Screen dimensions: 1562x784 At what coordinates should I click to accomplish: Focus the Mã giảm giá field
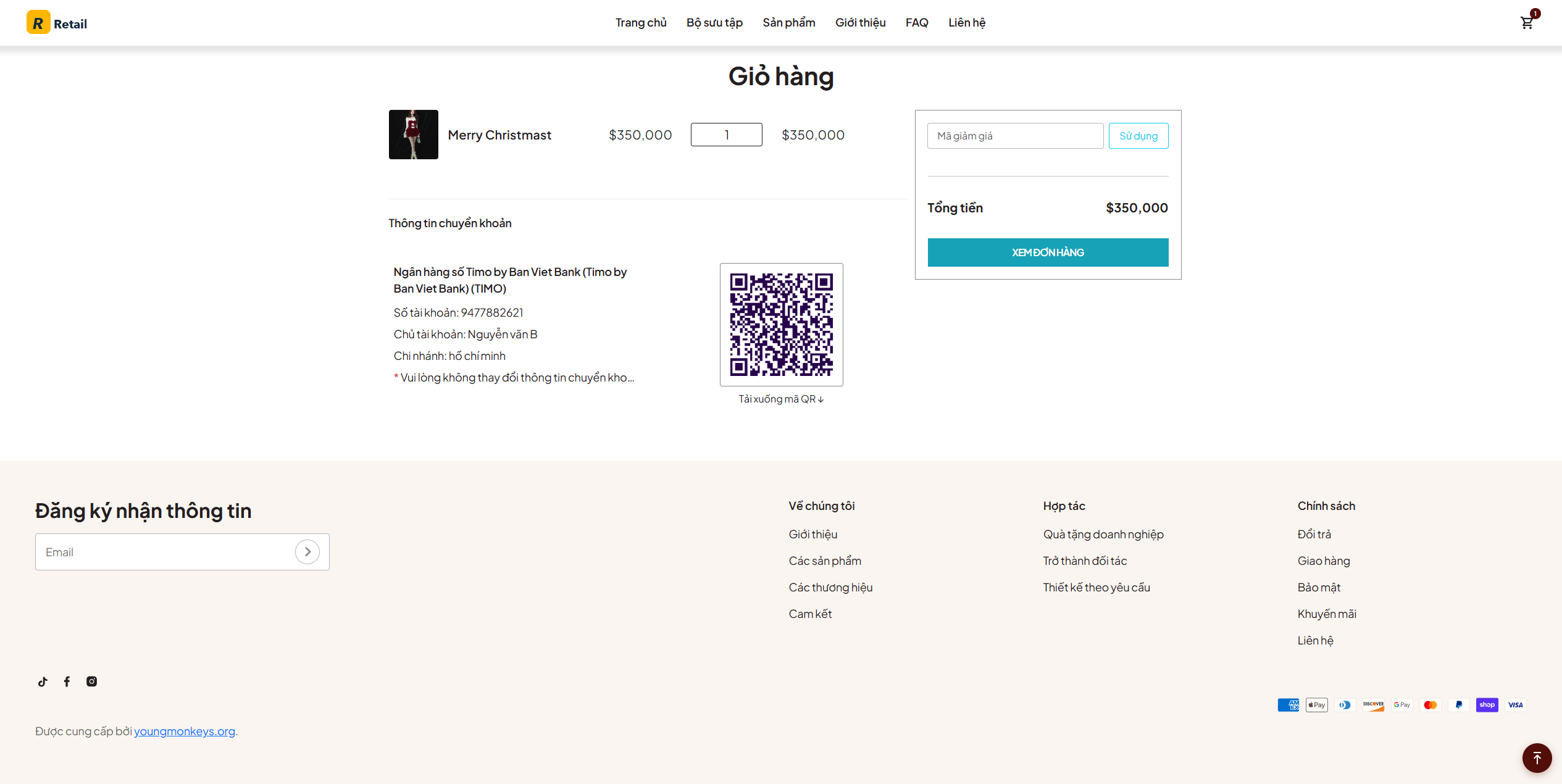coord(1015,136)
